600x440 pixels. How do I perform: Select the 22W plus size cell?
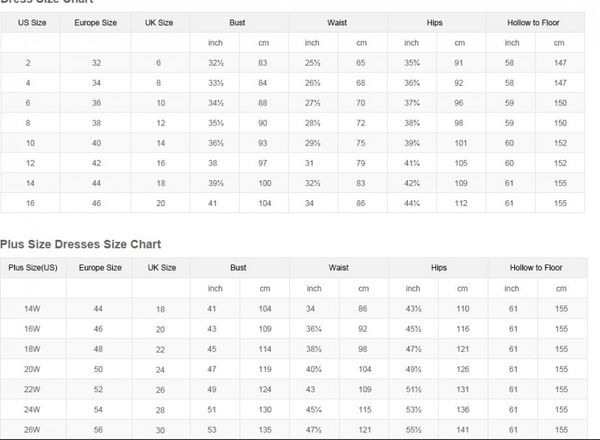(x=33, y=387)
